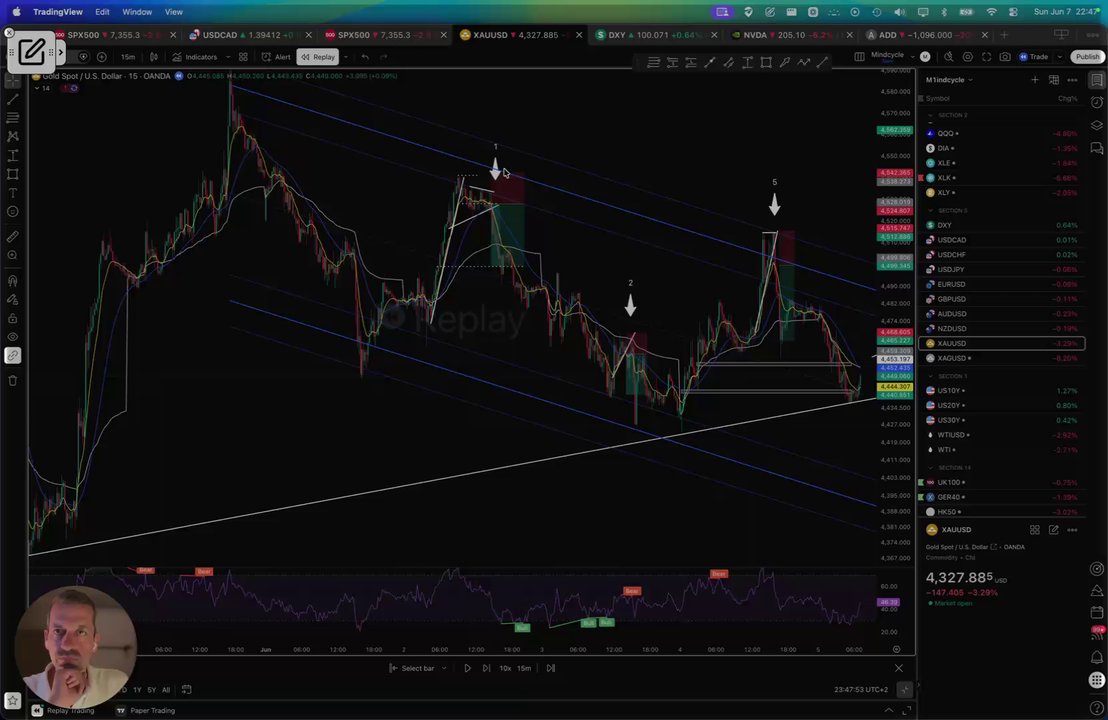Add symbol to watchlist plus icon

(1035, 80)
